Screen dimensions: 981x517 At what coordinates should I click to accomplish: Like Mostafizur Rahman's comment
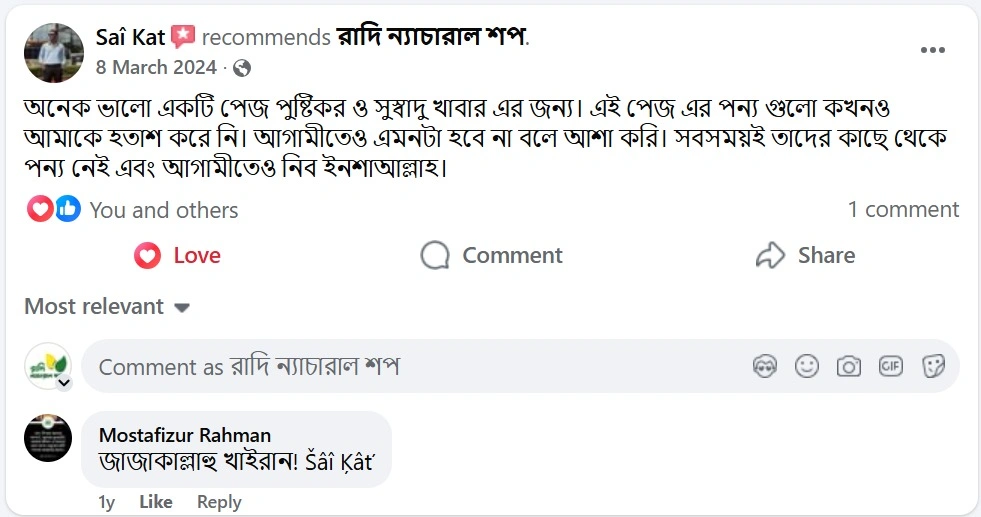pyautogui.click(x=156, y=502)
